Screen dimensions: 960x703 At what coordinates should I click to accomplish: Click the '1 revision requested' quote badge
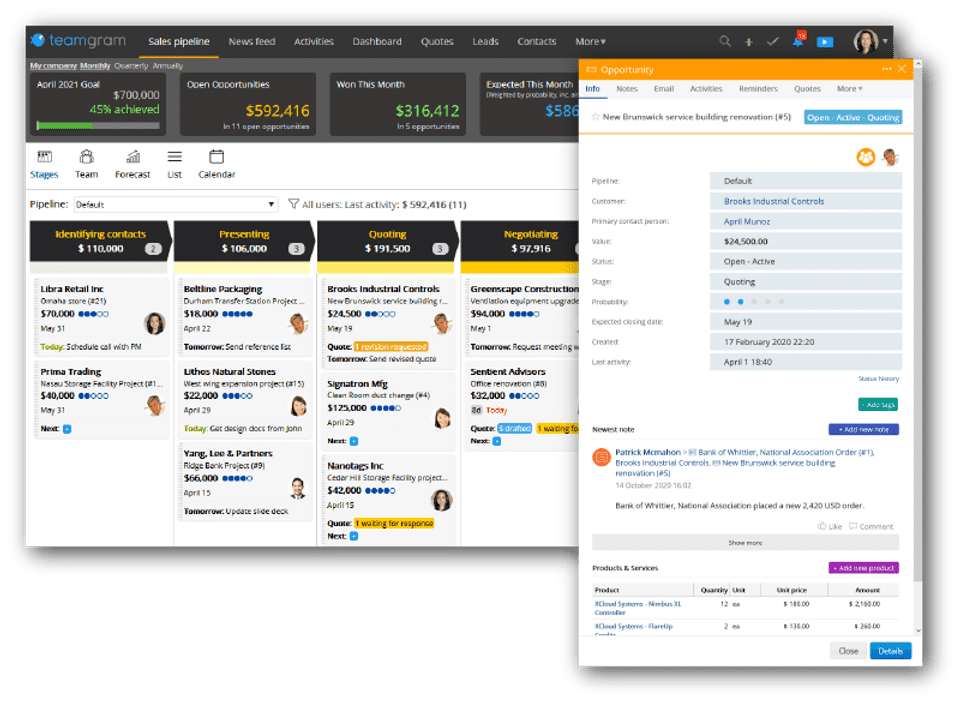(x=391, y=347)
